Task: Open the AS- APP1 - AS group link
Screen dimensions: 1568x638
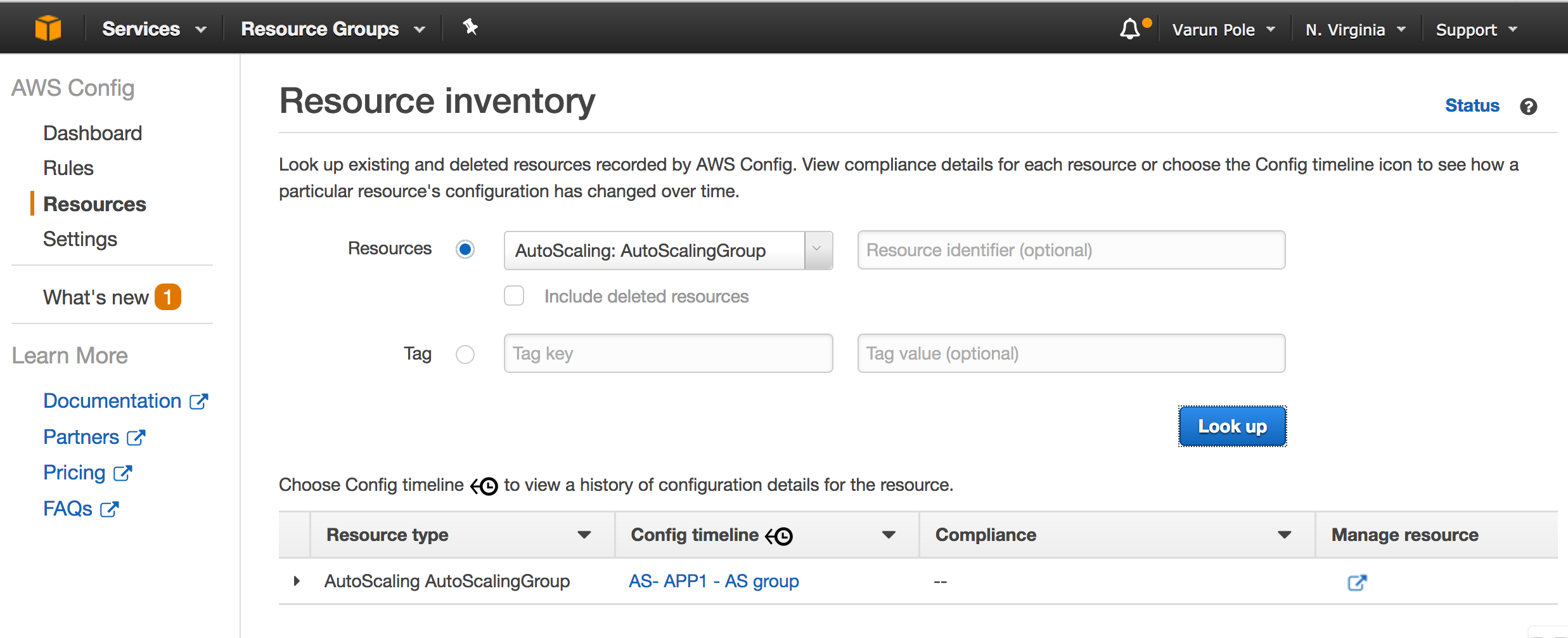Action: tap(714, 581)
